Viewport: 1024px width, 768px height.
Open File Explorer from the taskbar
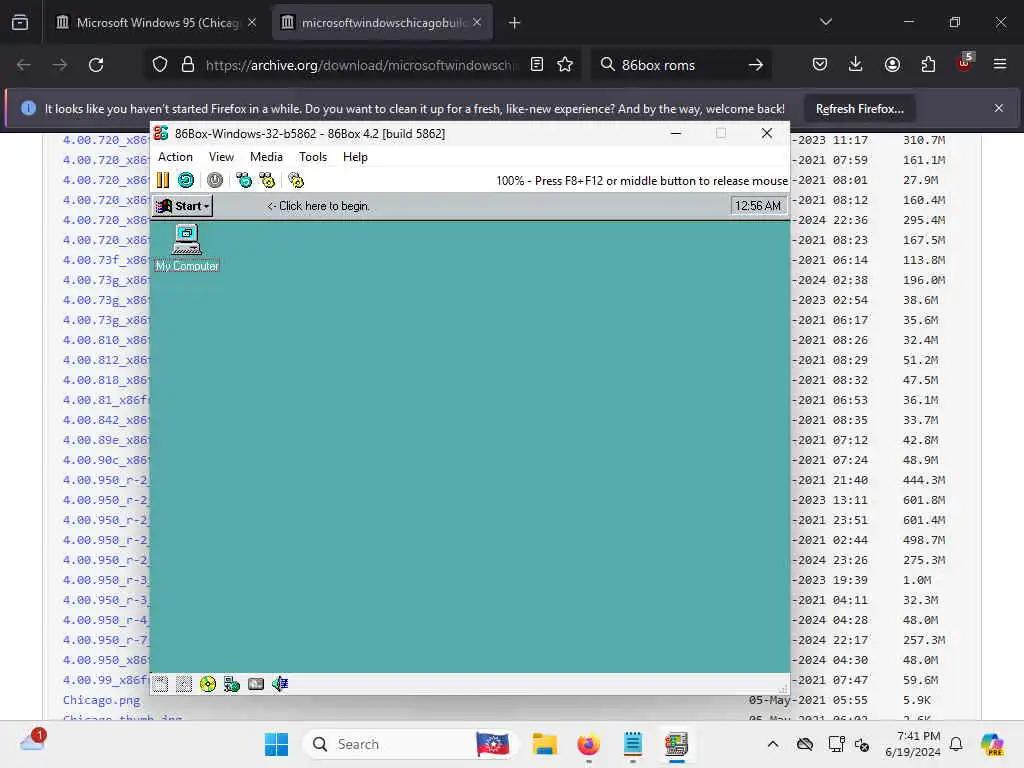(x=544, y=744)
